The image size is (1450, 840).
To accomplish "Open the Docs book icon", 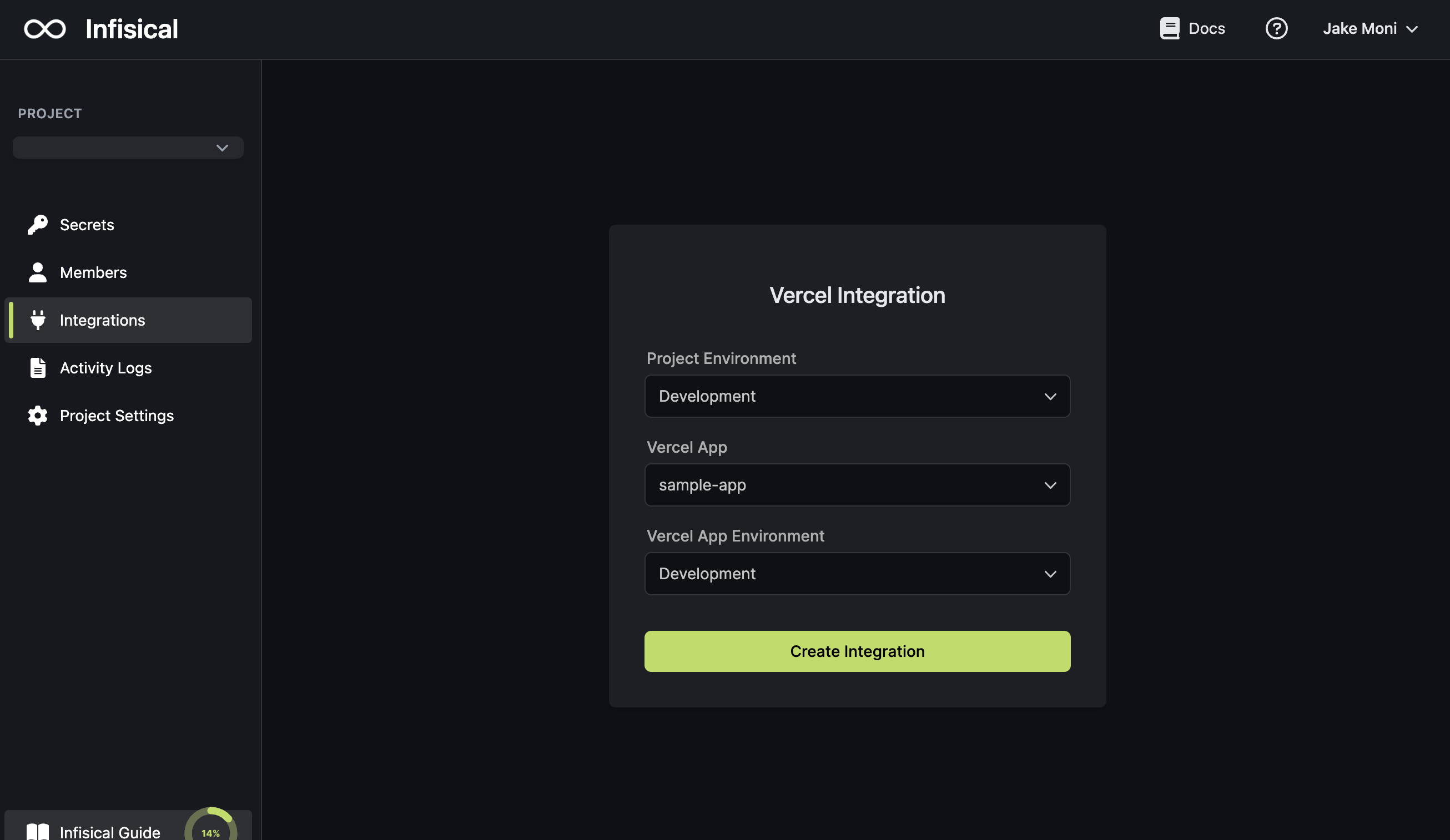I will pos(1169,28).
